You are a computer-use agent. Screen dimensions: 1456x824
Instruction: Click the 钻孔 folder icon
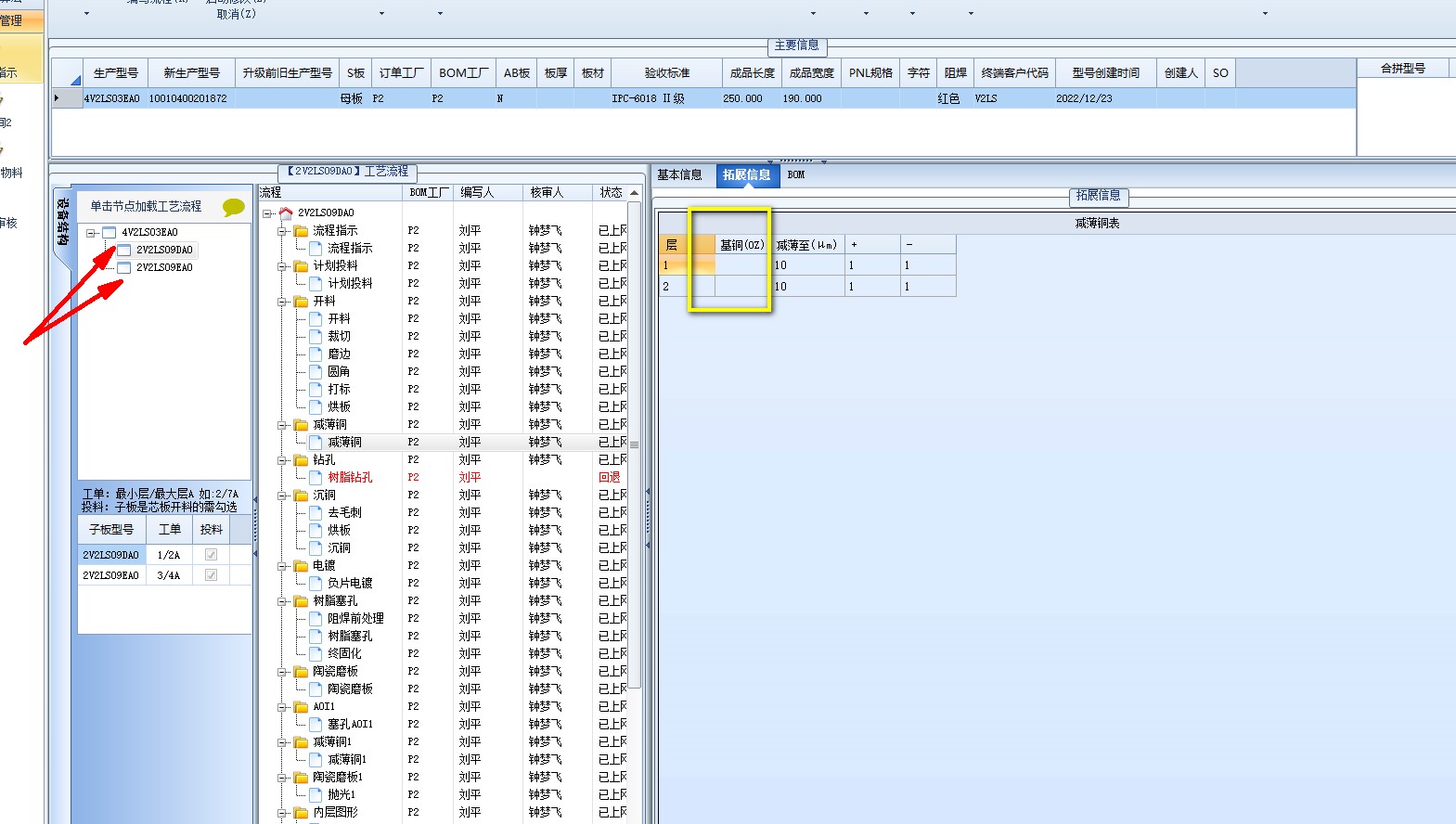click(301, 459)
